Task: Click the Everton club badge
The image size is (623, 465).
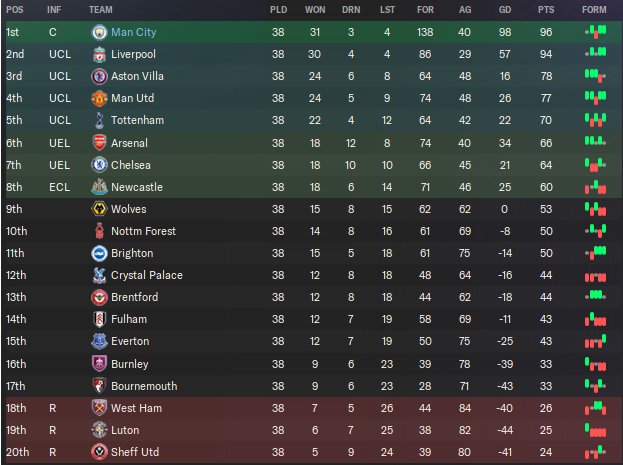Action: click(98, 341)
